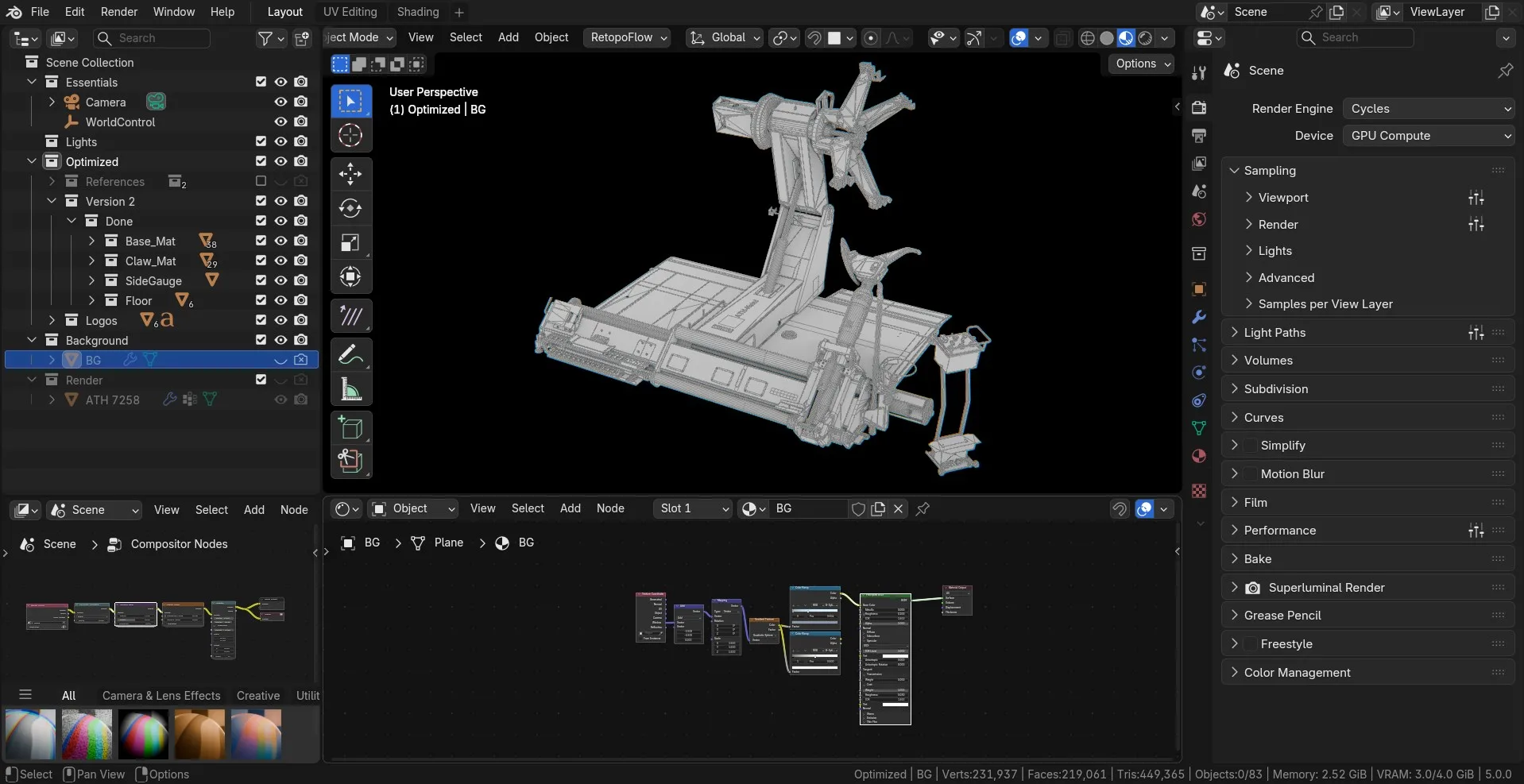1524x784 pixels.
Task: Open World properties tab icon
Action: (1199, 219)
